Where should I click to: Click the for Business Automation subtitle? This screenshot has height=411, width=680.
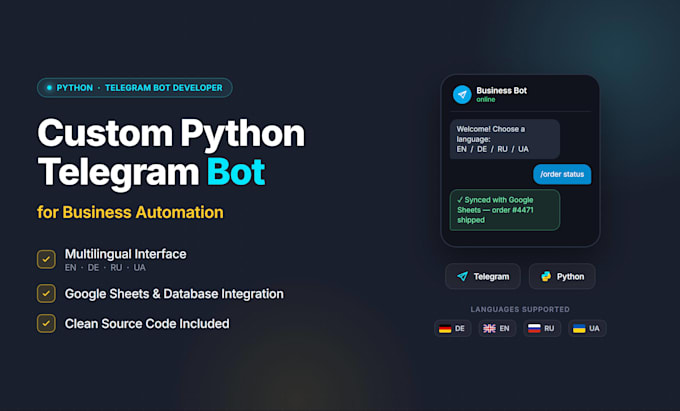[x=130, y=212]
